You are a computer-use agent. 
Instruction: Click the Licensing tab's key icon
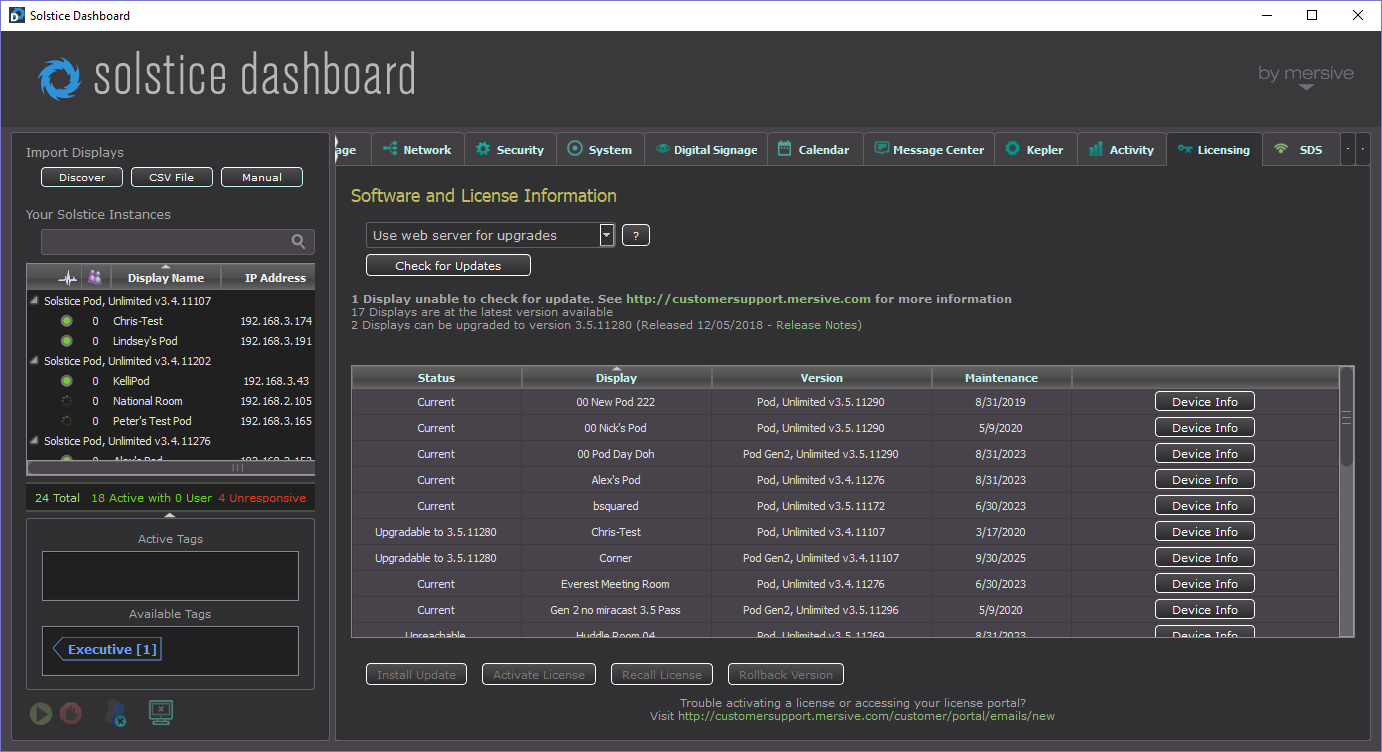(x=1185, y=149)
